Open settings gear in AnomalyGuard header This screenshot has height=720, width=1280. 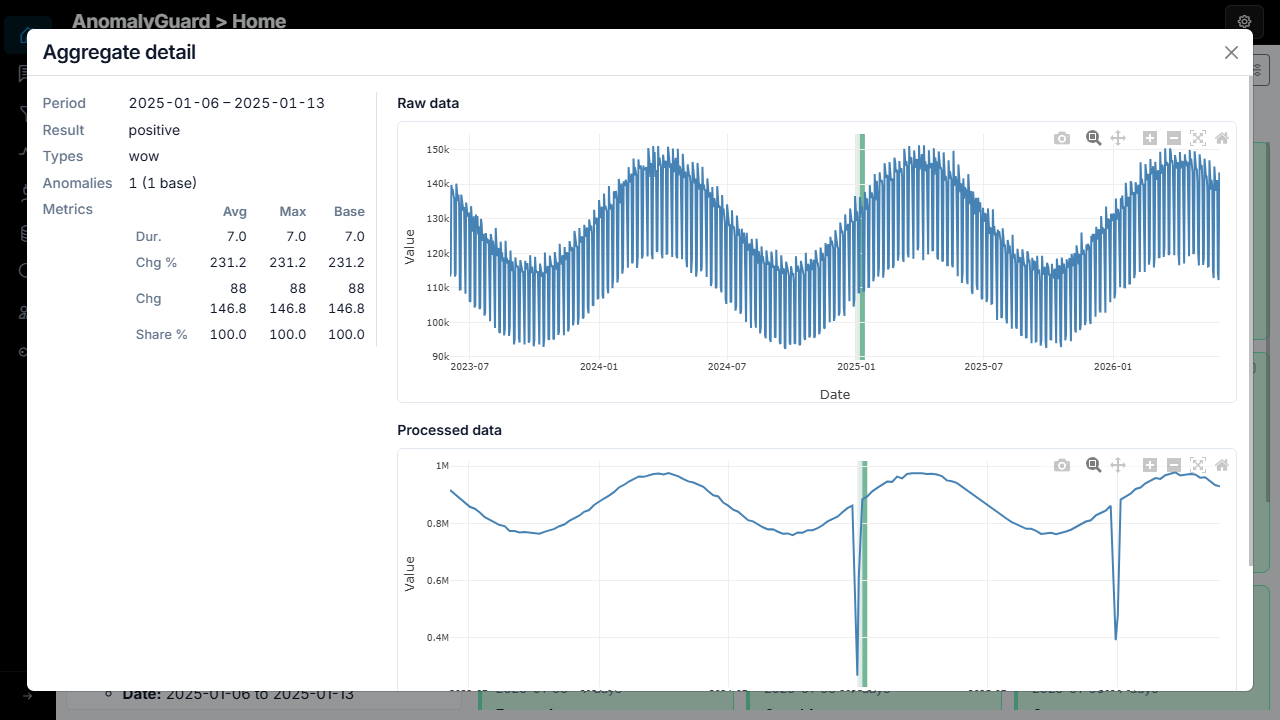click(1244, 21)
